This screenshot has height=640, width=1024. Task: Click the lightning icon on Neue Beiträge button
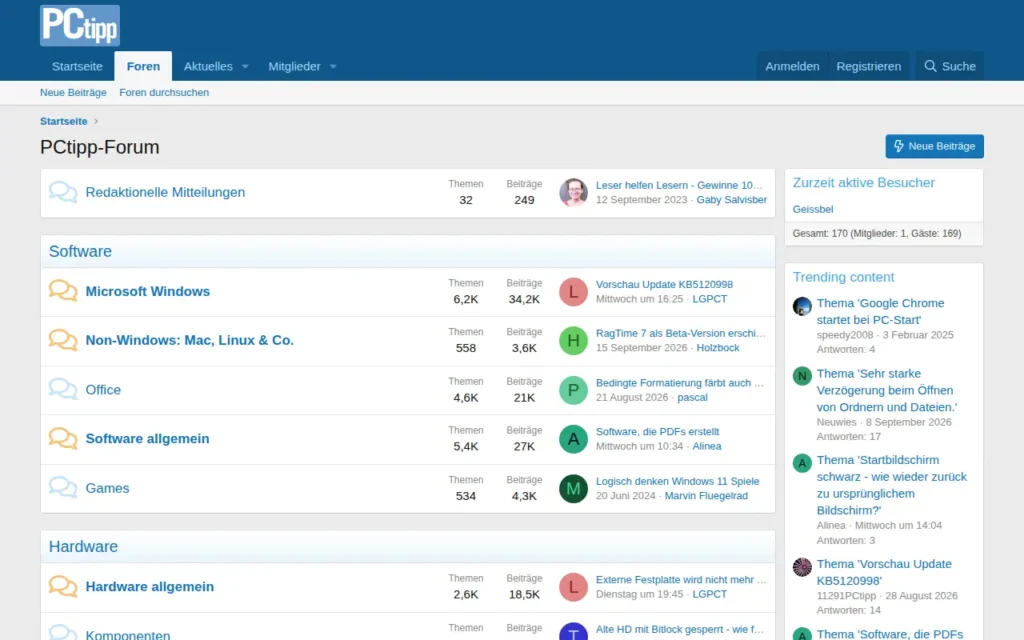[899, 146]
